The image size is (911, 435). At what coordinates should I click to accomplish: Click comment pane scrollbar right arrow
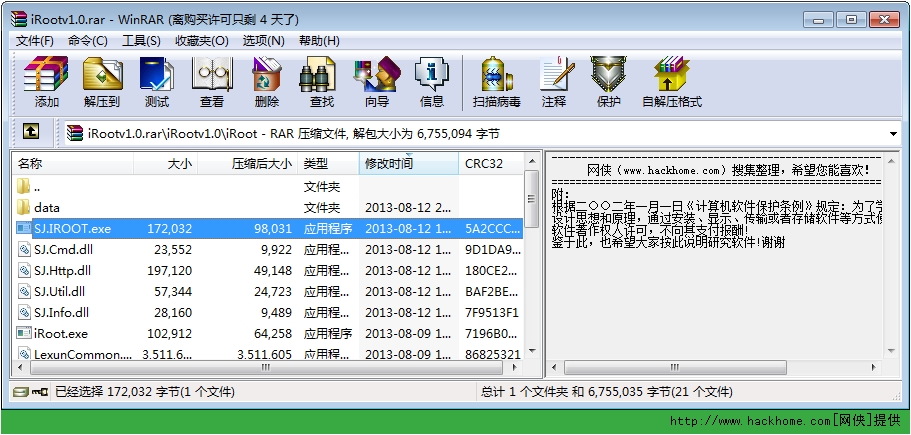874,367
